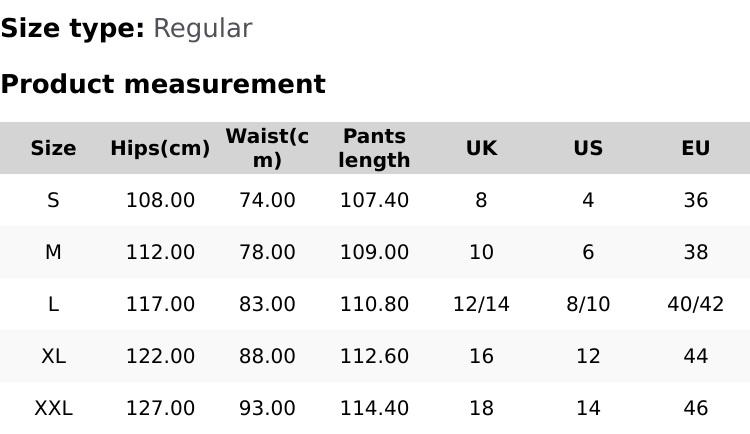Click the Pants length header

374,148
